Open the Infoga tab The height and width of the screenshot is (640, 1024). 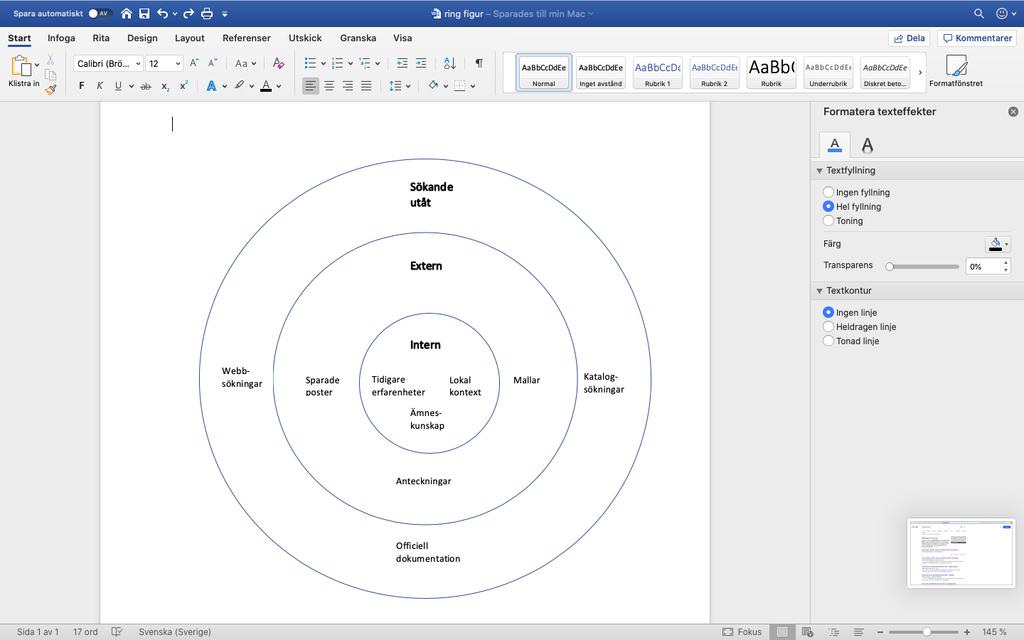61,38
